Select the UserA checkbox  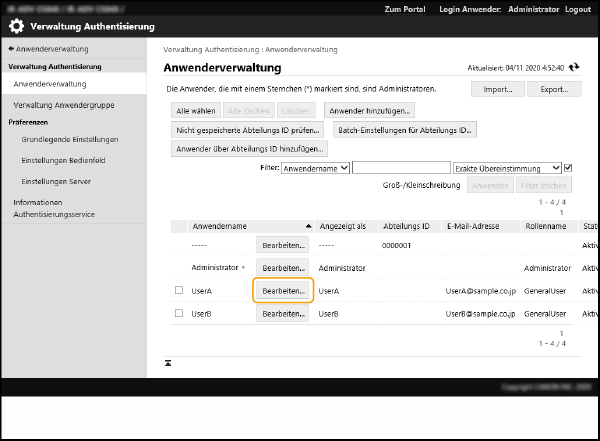pos(179,291)
